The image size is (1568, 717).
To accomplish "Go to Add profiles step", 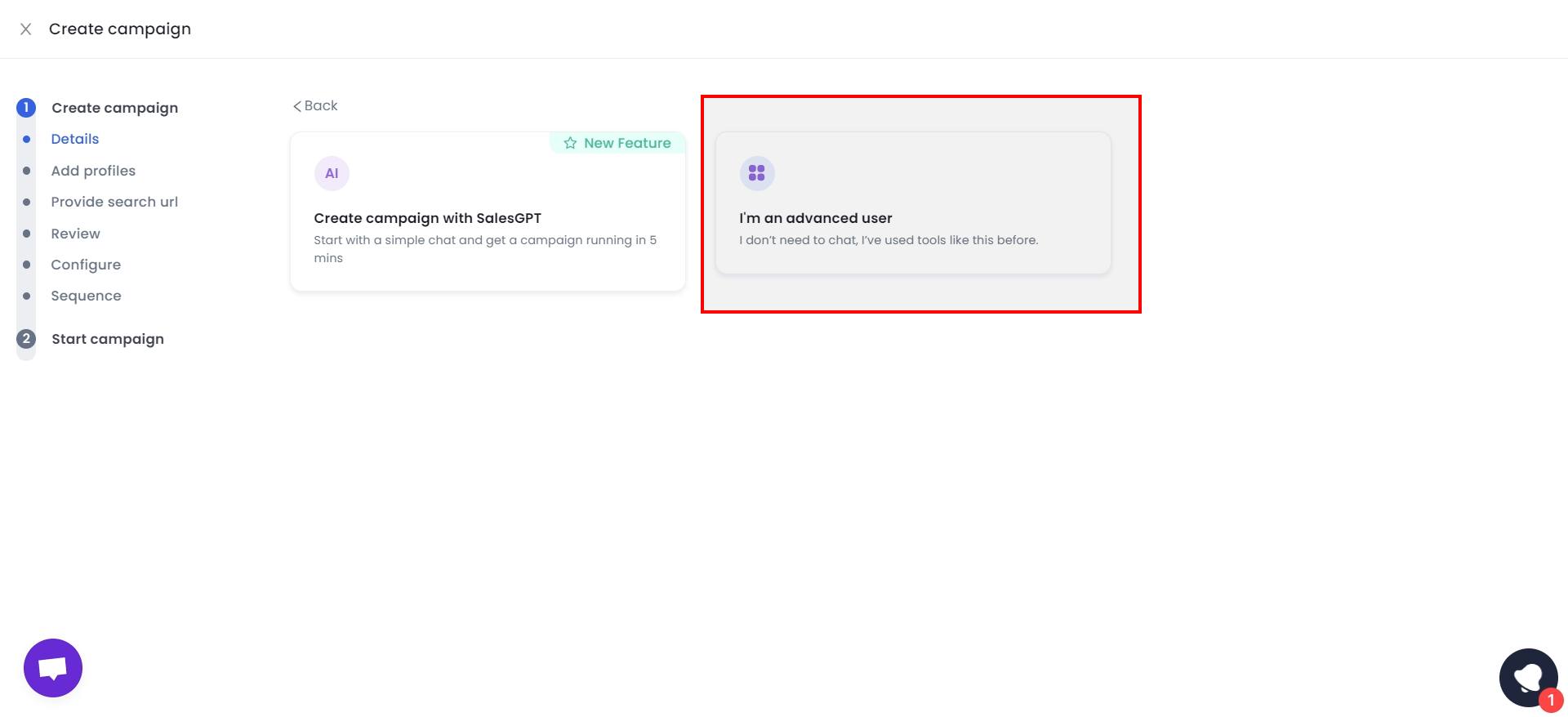I will 93,171.
